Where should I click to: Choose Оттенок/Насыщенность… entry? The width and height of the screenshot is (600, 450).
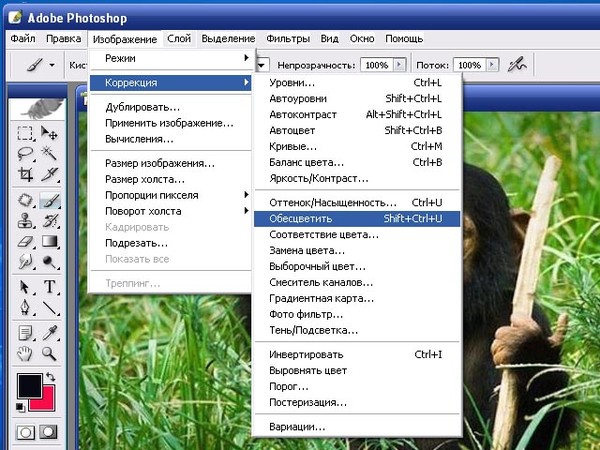[x=357, y=203]
